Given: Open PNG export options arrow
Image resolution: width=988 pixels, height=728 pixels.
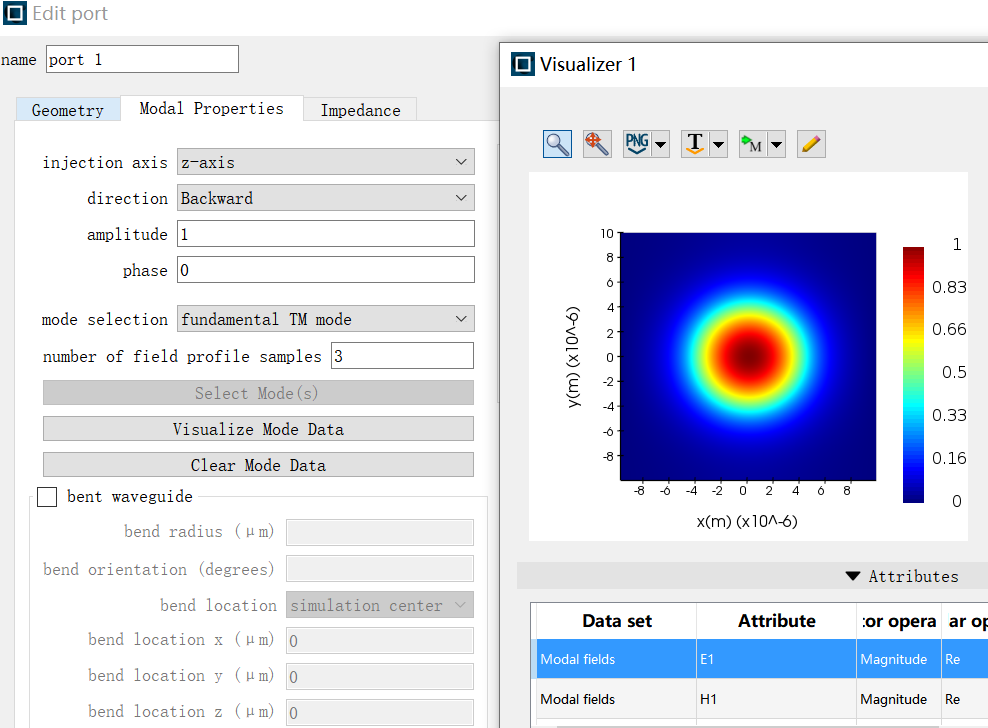Looking at the screenshot, I should click(x=660, y=145).
